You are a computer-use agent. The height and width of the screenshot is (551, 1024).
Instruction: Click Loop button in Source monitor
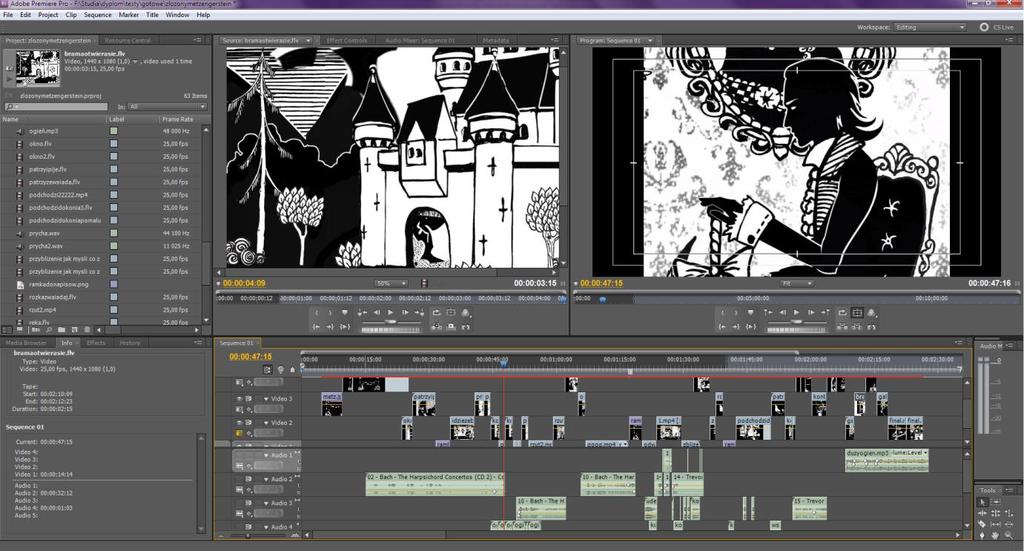click(436, 313)
